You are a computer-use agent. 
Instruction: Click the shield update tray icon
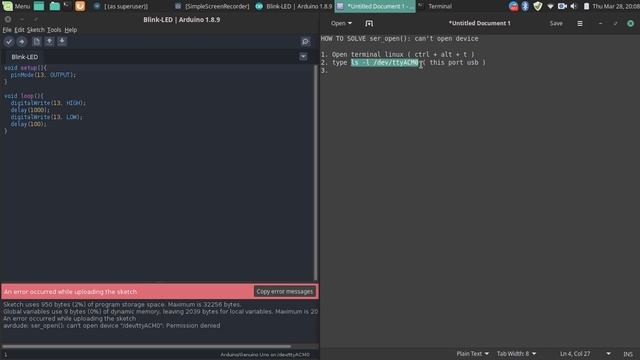538,6
